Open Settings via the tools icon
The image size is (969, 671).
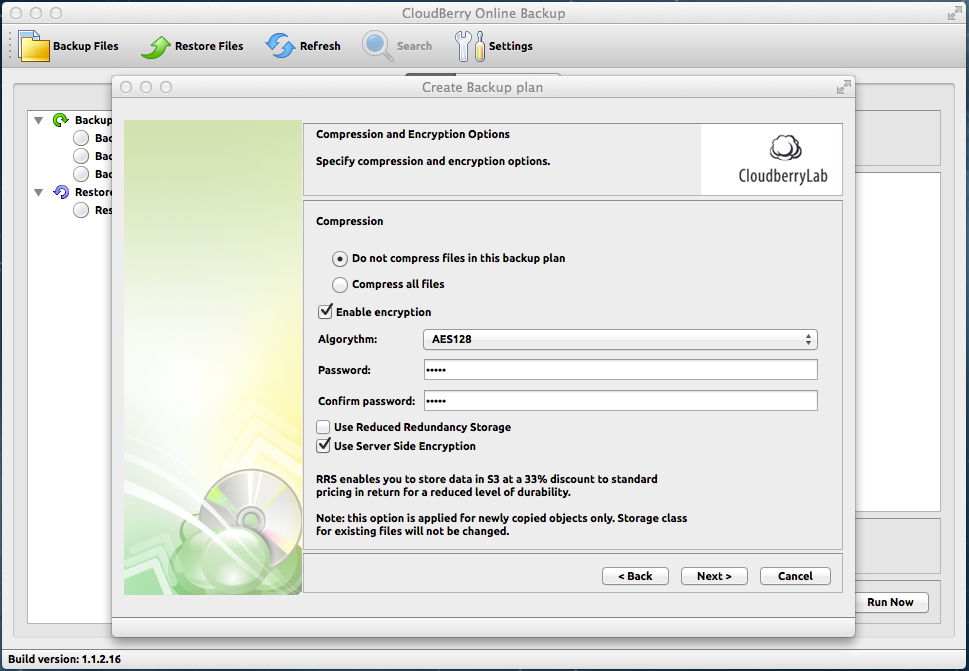470,46
